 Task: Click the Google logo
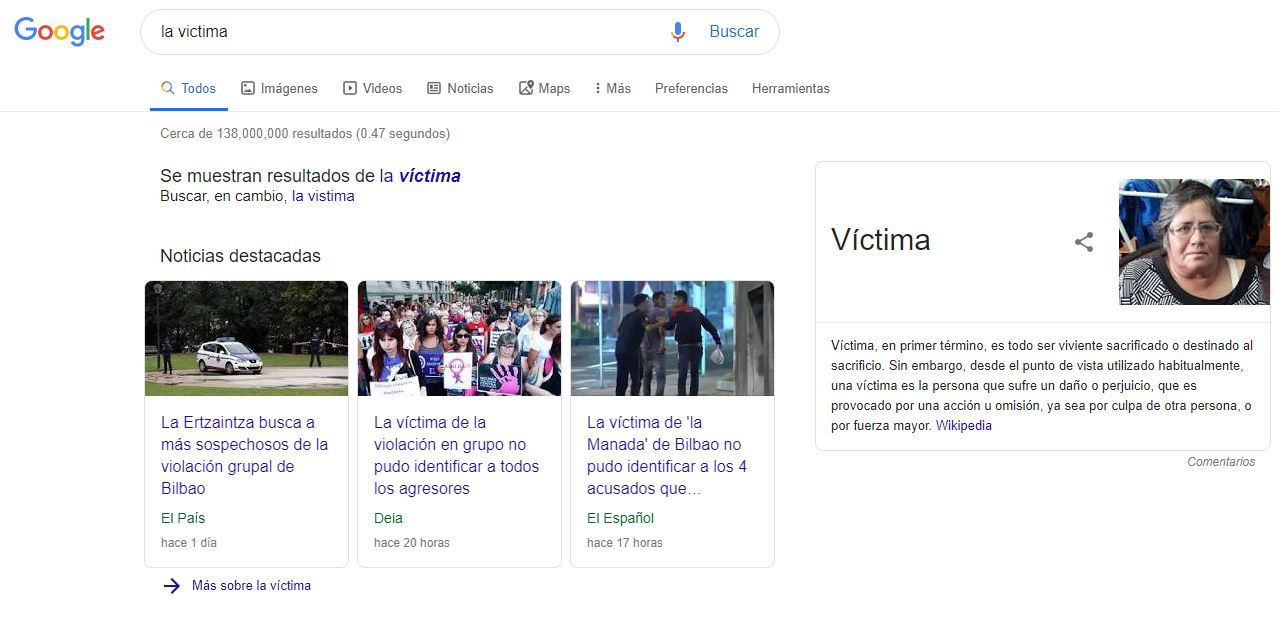click(59, 32)
